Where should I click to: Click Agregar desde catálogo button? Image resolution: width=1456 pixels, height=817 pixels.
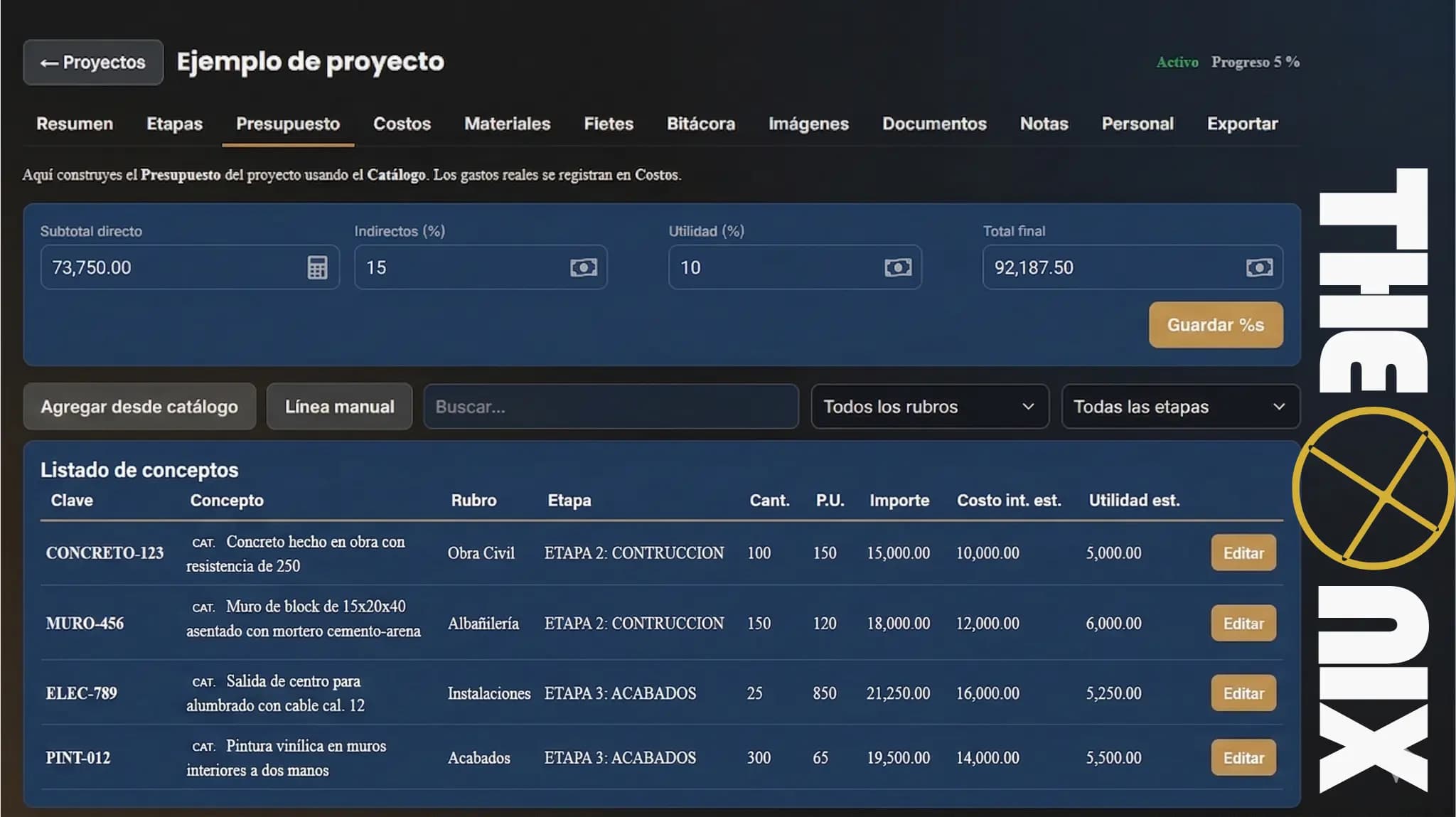pyautogui.click(x=139, y=407)
